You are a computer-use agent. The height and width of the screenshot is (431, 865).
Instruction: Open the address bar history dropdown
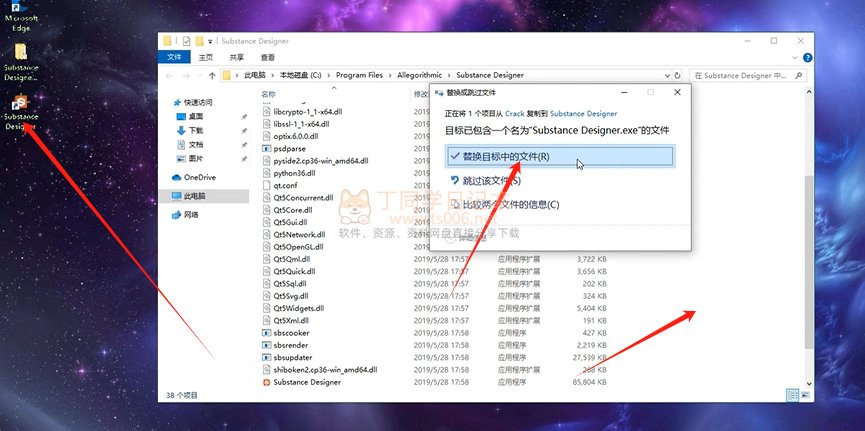[668, 76]
